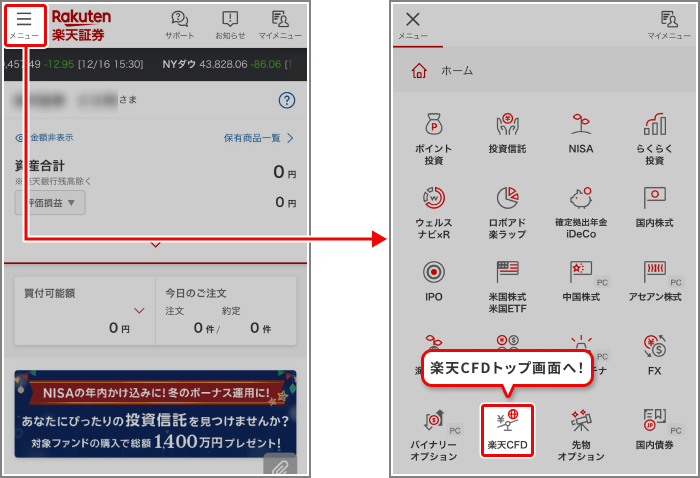
Task: Open the hamburger menu on the home screen
Action: [x=25, y=25]
